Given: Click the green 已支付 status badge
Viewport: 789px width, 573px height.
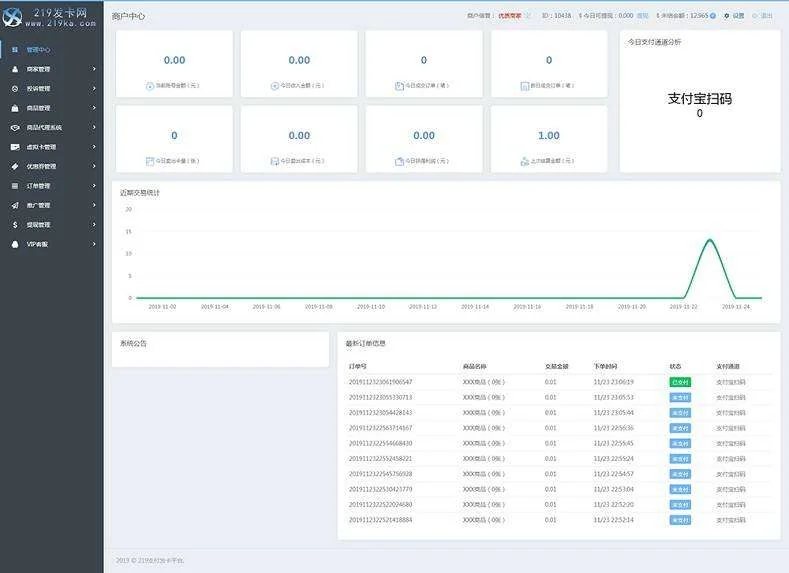Looking at the screenshot, I should point(680,382).
